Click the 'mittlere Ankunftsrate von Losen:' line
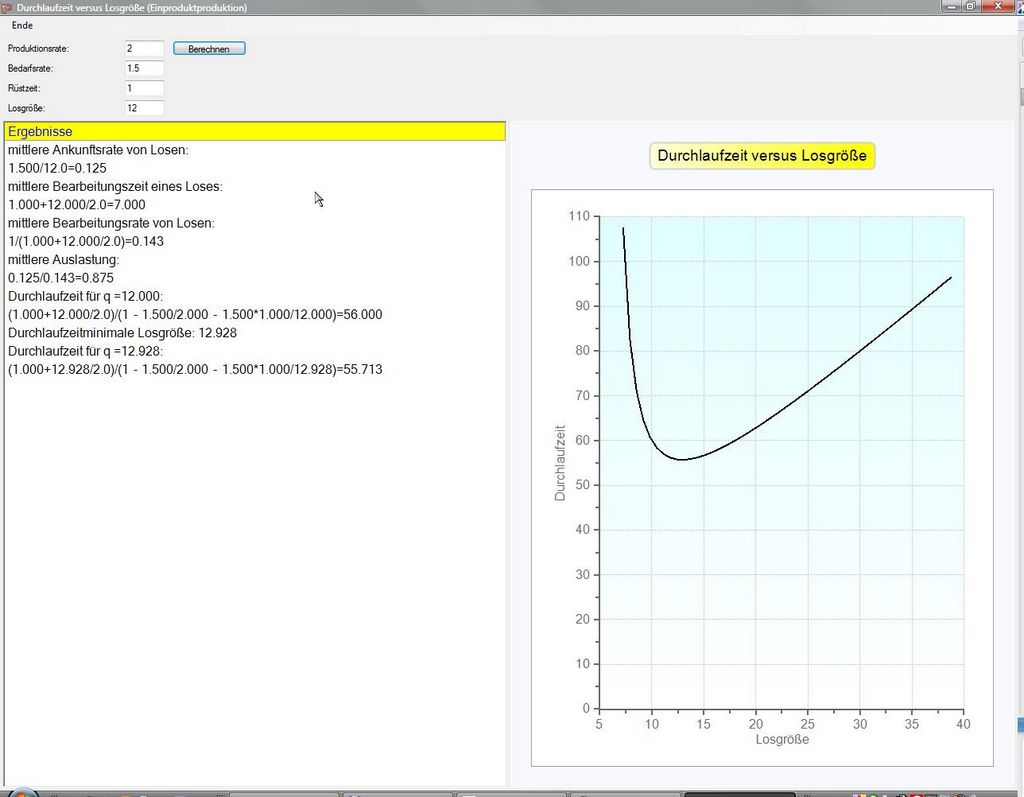The height and width of the screenshot is (797, 1024). [98, 150]
